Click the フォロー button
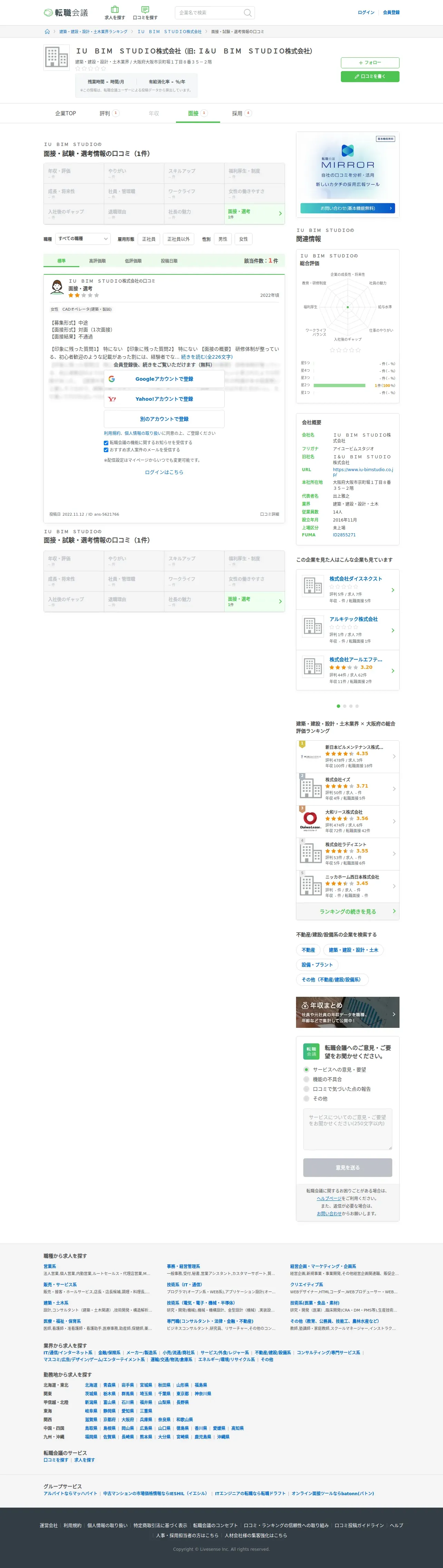The image size is (443, 1568). (x=370, y=63)
